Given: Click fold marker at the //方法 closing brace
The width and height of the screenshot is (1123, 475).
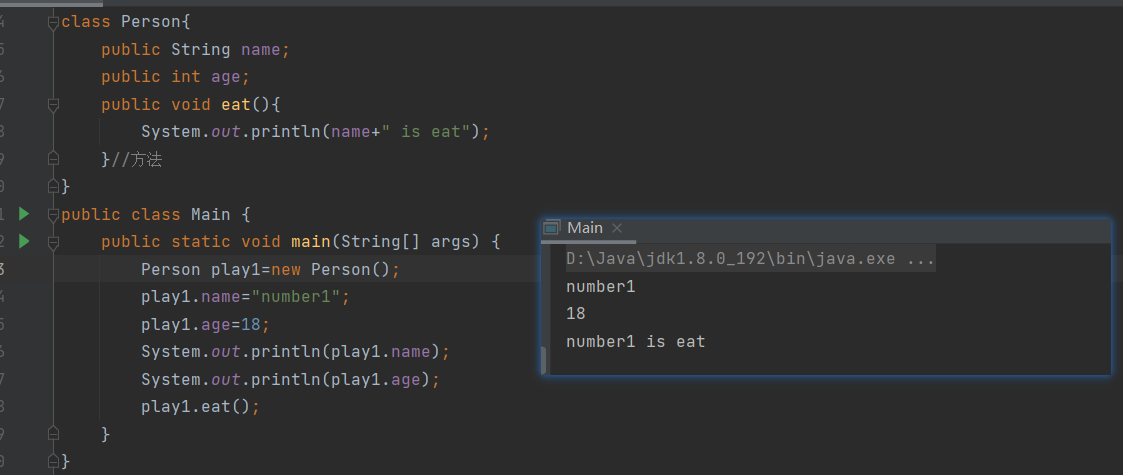Looking at the screenshot, I should [53, 159].
